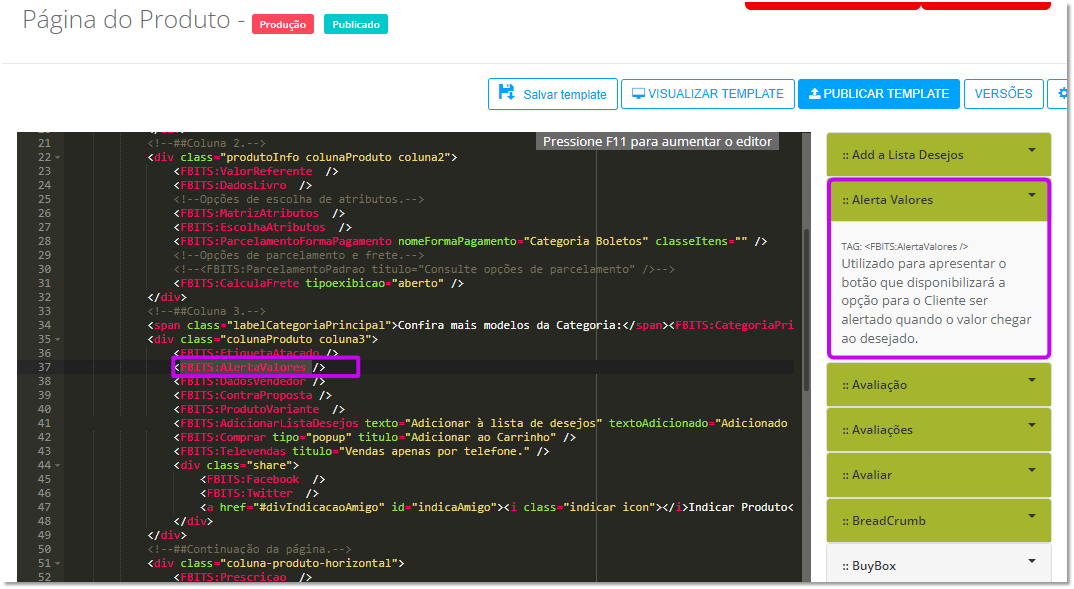The width and height of the screenshot is (1074, 589).
Task: Open the VERSÕES button
Action: coord(1003,94)
